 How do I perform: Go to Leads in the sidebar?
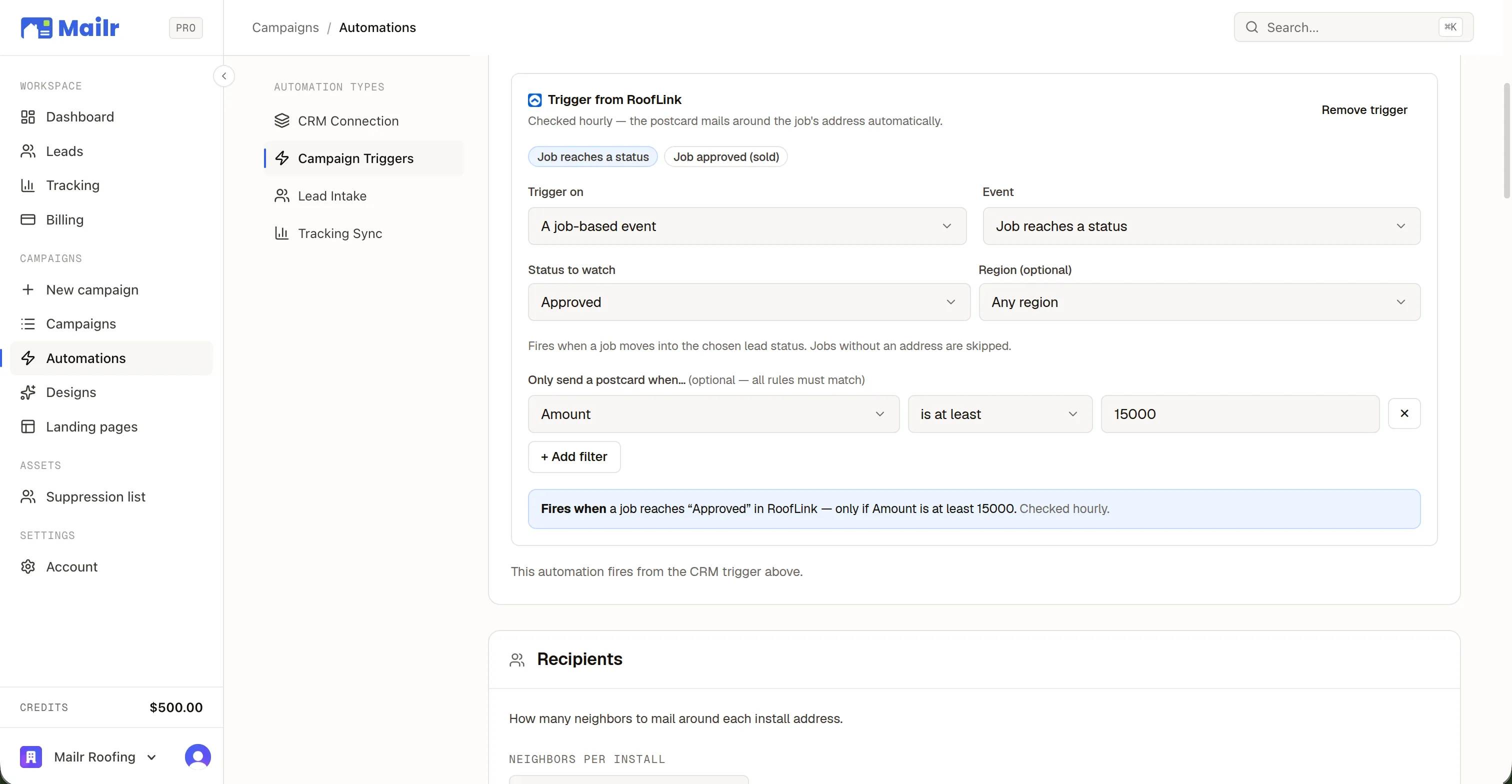(111, 151)
